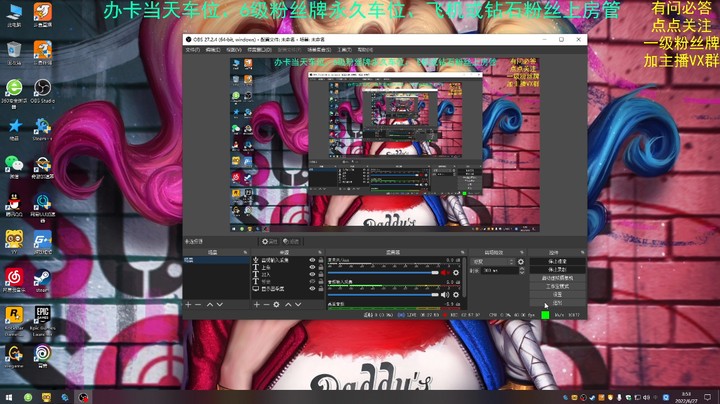
Task: Open the Windows Start menu
Action: [x=9, y=397]
